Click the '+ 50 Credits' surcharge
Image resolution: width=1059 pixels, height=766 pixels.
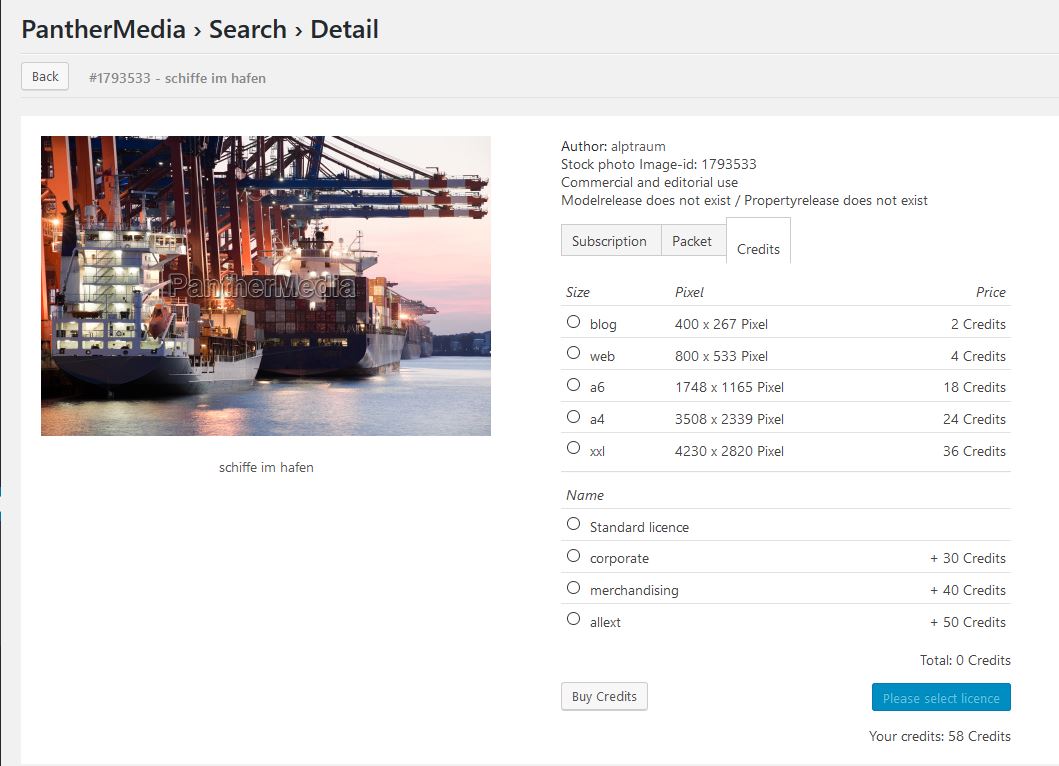coord(968,622)
